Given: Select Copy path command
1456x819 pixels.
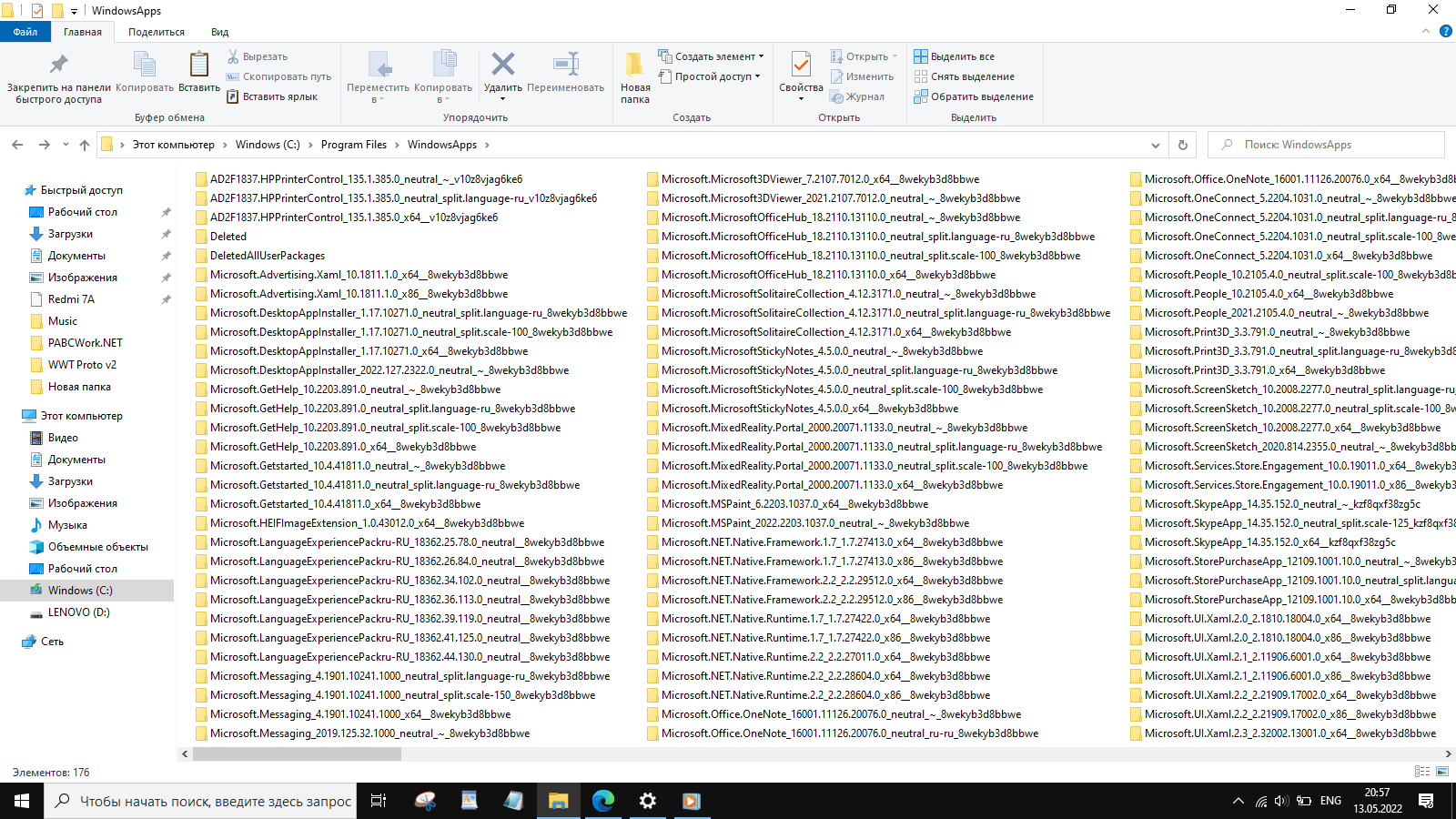Looking at the screenshot, I should [278, 76].
